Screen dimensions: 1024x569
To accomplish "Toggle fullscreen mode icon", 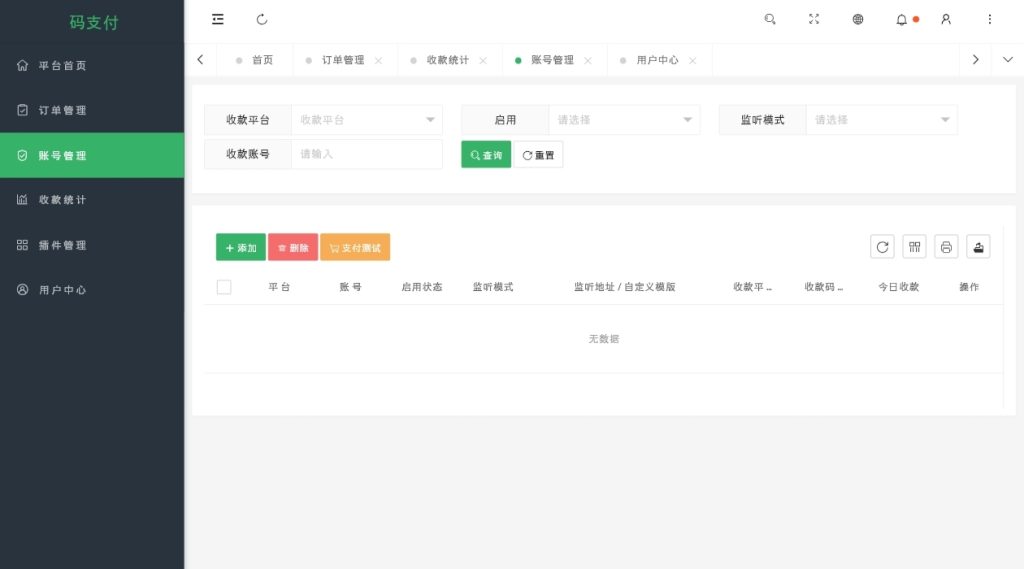I will [x=814, y=20].
